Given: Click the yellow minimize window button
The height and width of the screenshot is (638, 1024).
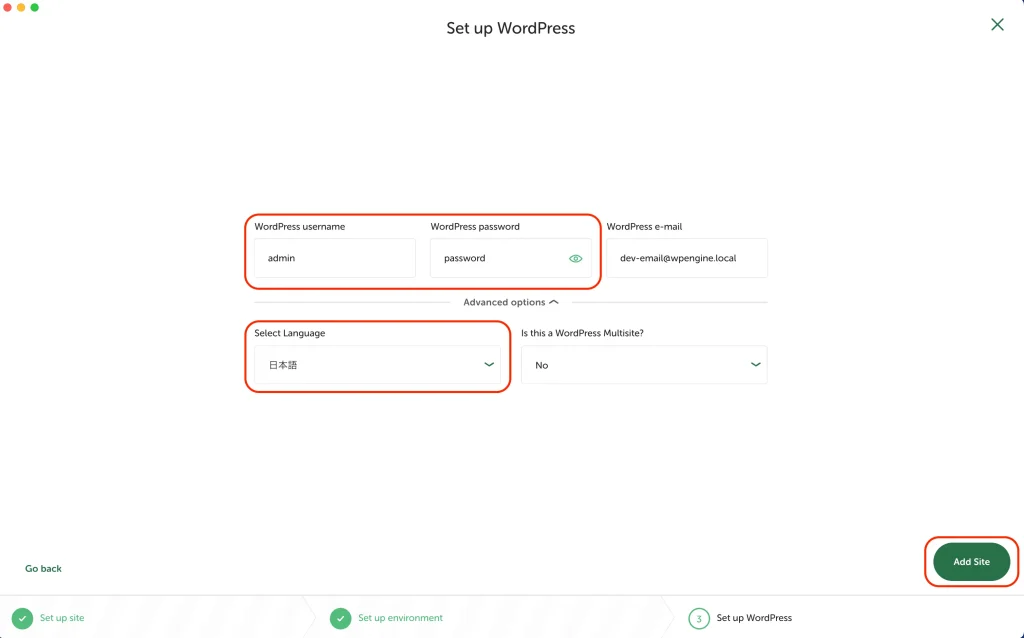Looking at the screenshot, I should 21,7.
